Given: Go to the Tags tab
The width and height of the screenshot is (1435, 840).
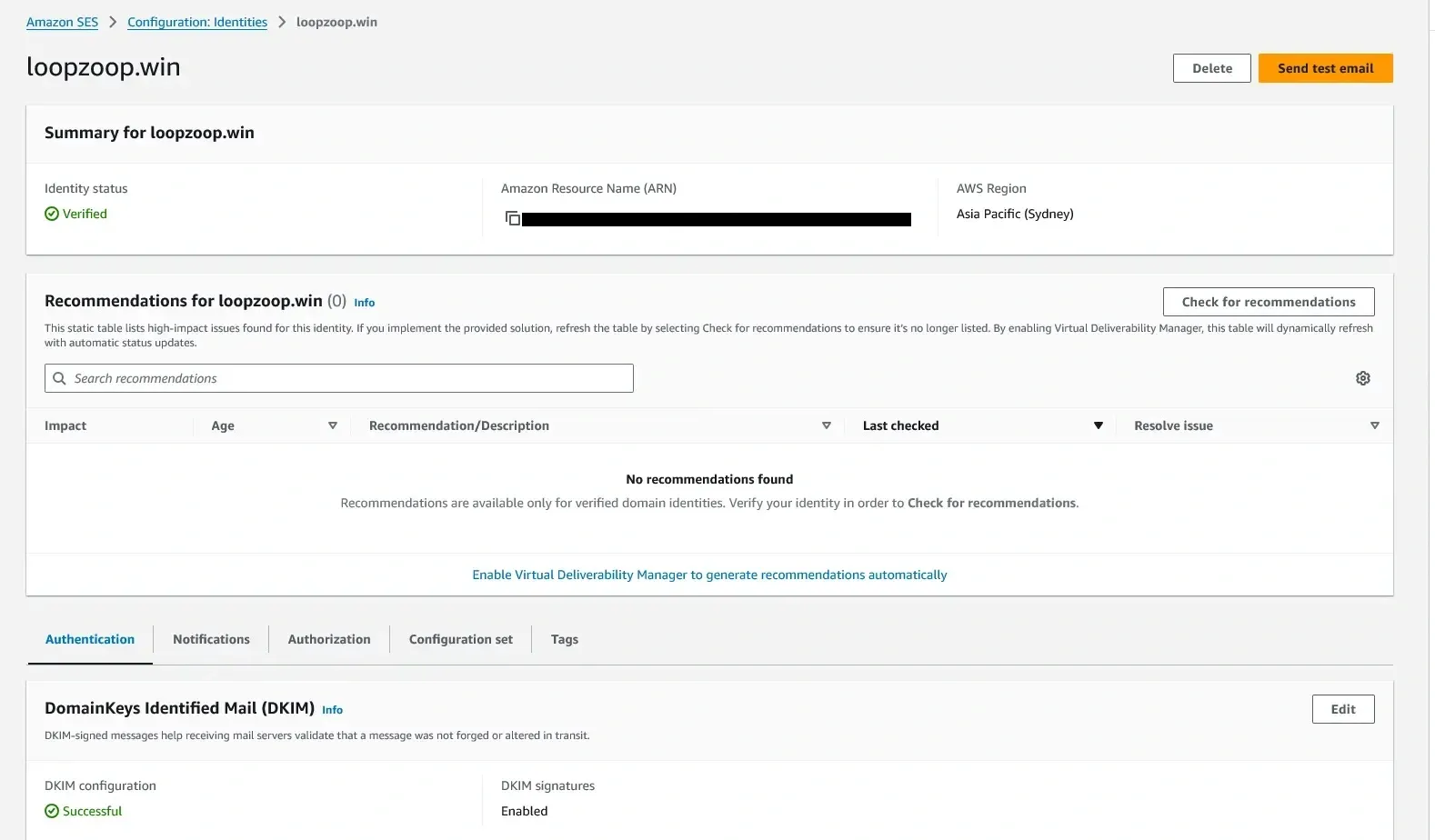Looking at the screenshot, I should click(565, 639).
